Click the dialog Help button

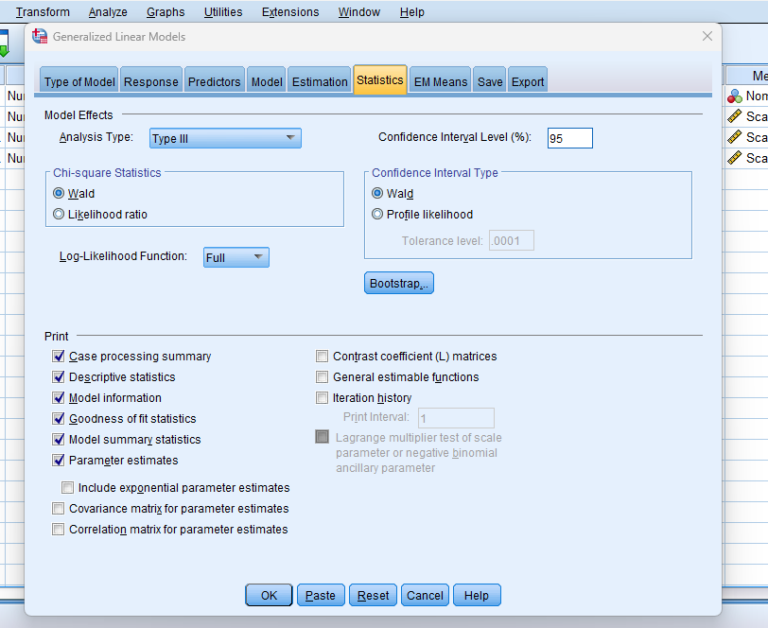coord(477,595)
